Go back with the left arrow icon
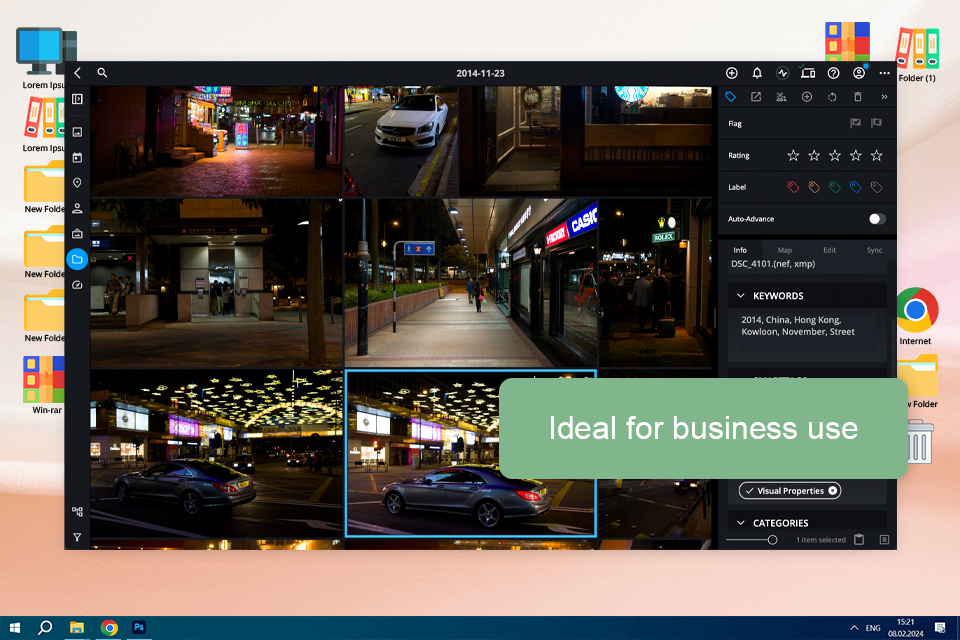Viewport: 960px width, 640px height. tap(78, 73)
